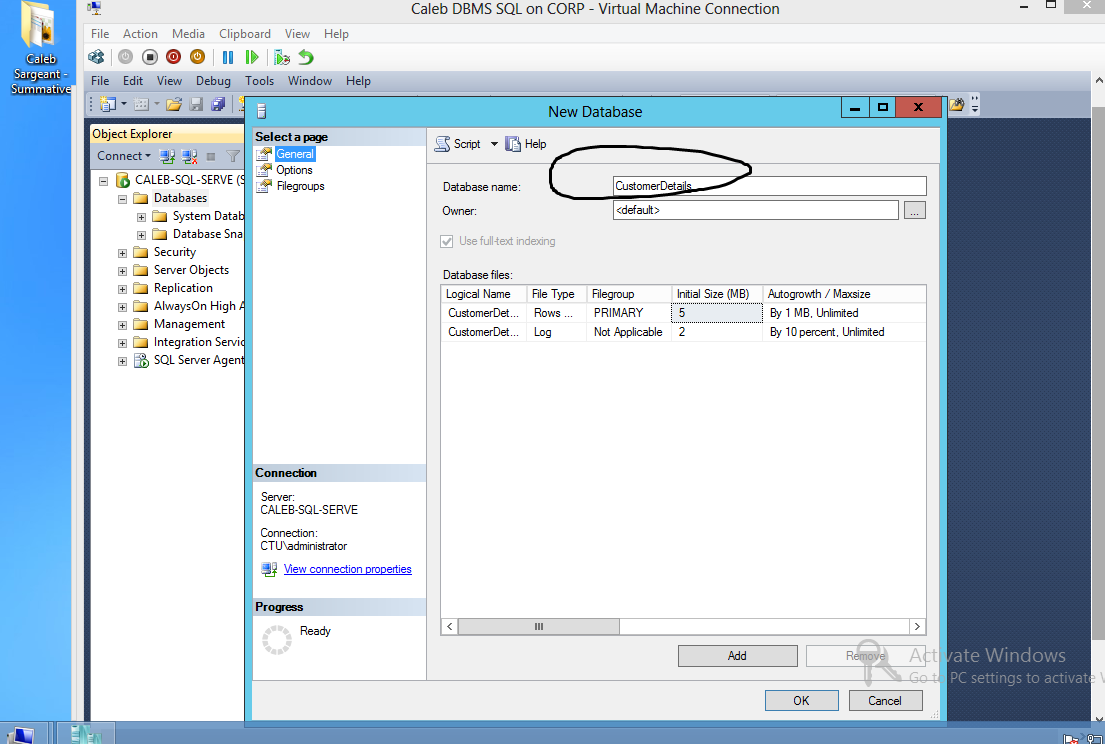This screenshot has height=744, width=1105.
Task: Open the Script dropdown arrow
Action: pos(494,144)
